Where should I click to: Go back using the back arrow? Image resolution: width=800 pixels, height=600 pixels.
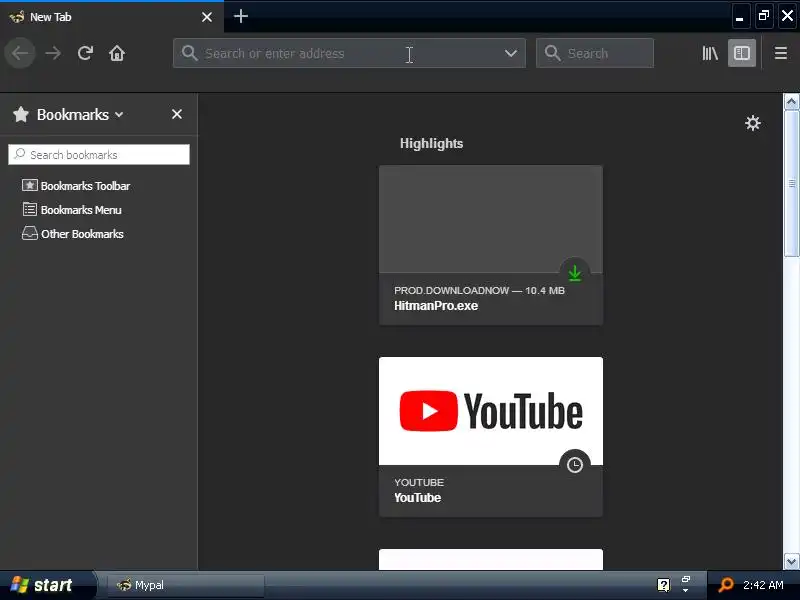pos(20,53)
